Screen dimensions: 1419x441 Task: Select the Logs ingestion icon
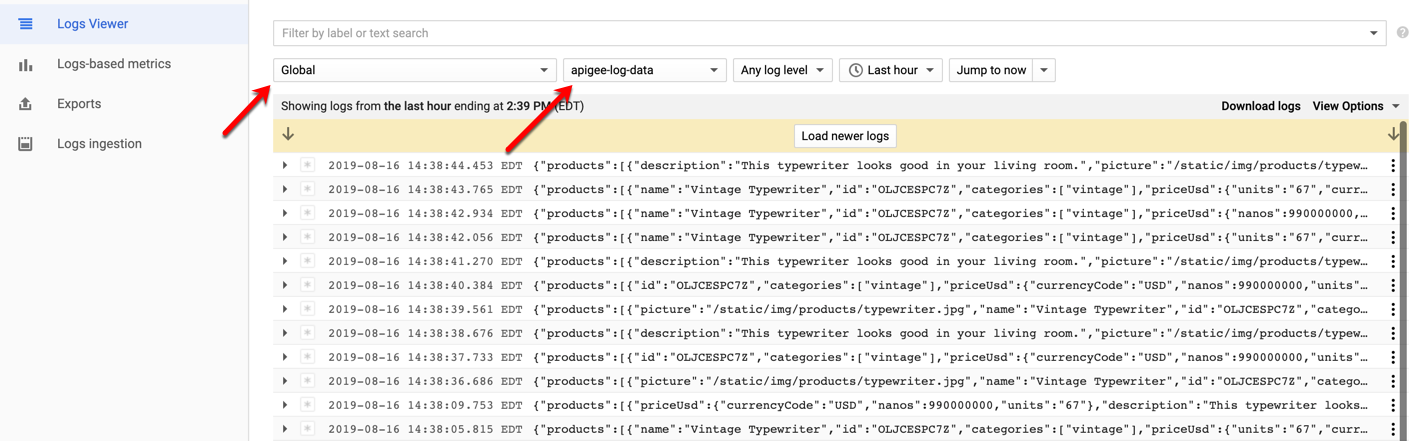tap(26, 144)
